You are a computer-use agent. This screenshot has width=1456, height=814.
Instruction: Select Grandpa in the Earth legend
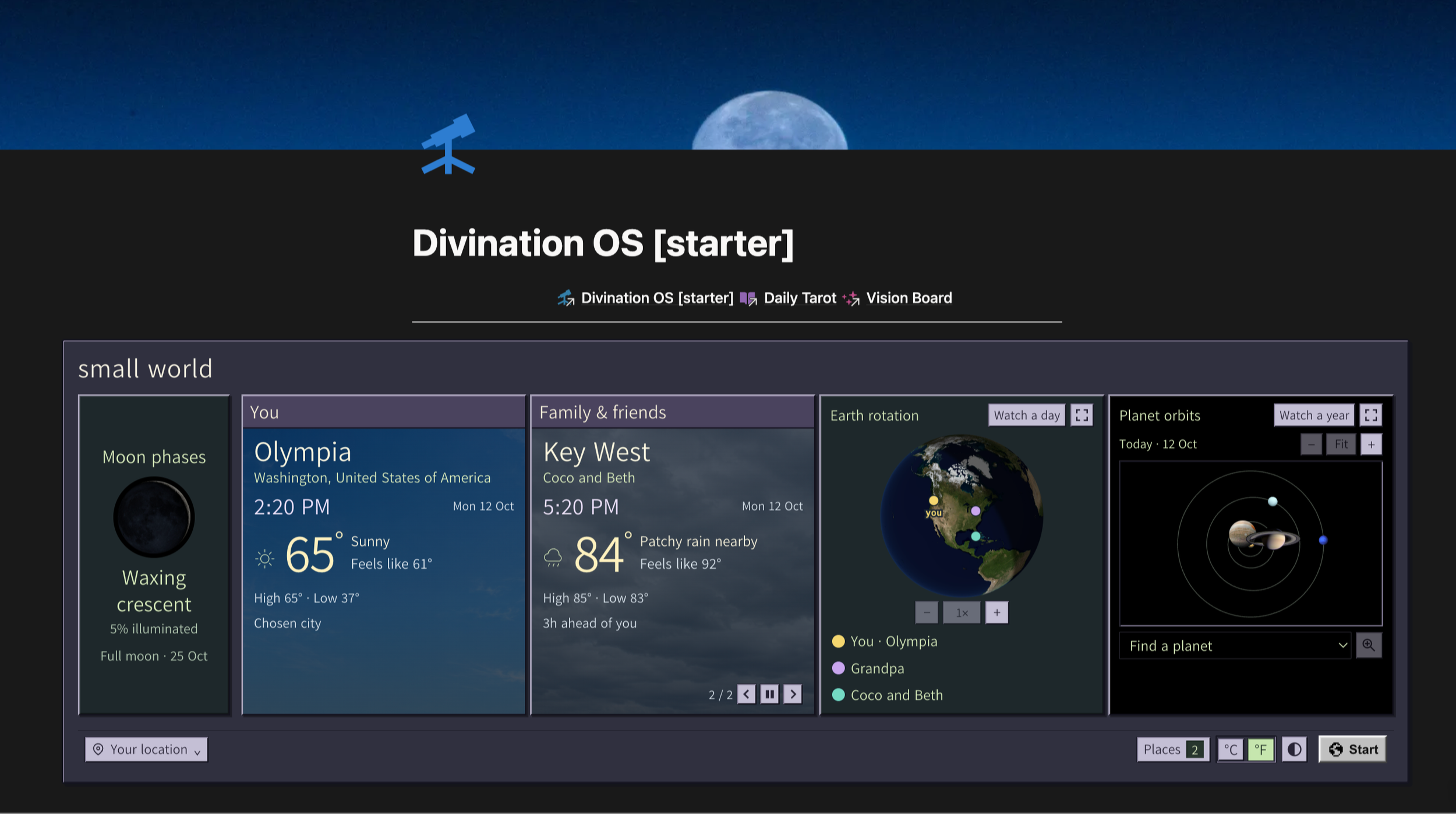point(868,668)
